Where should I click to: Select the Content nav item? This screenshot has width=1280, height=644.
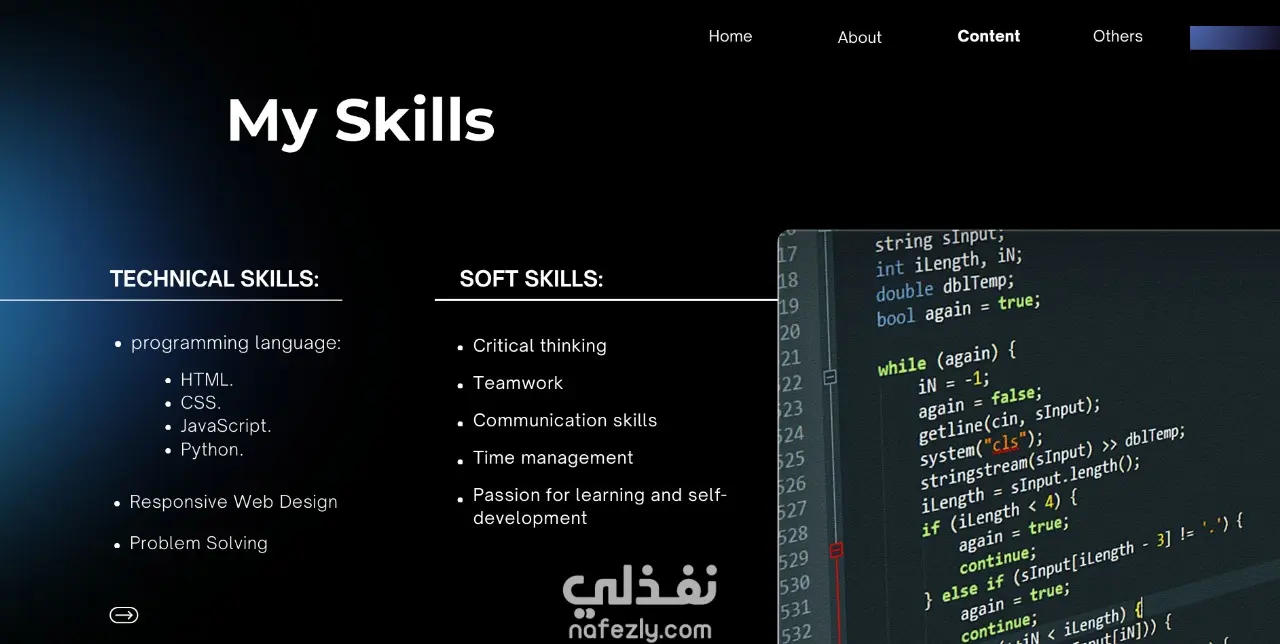tap(988, 36)
